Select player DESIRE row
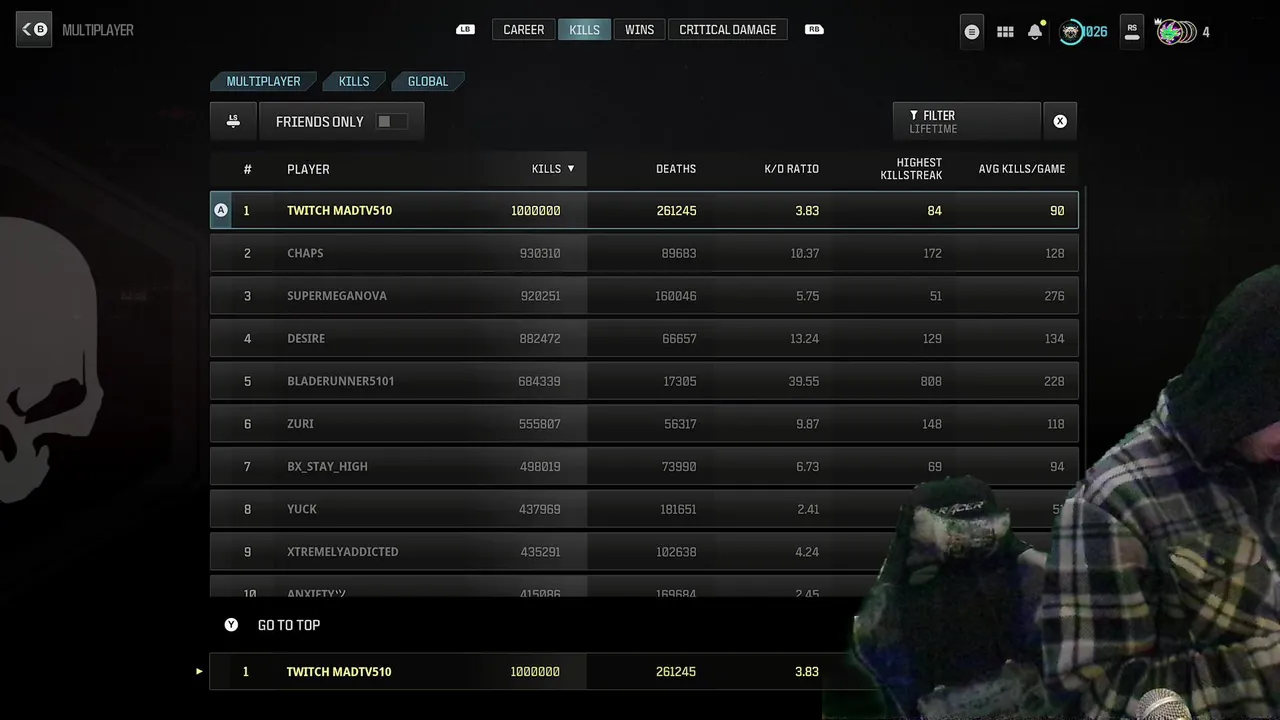Screen dimensions: 1280x720 (644, 338)
